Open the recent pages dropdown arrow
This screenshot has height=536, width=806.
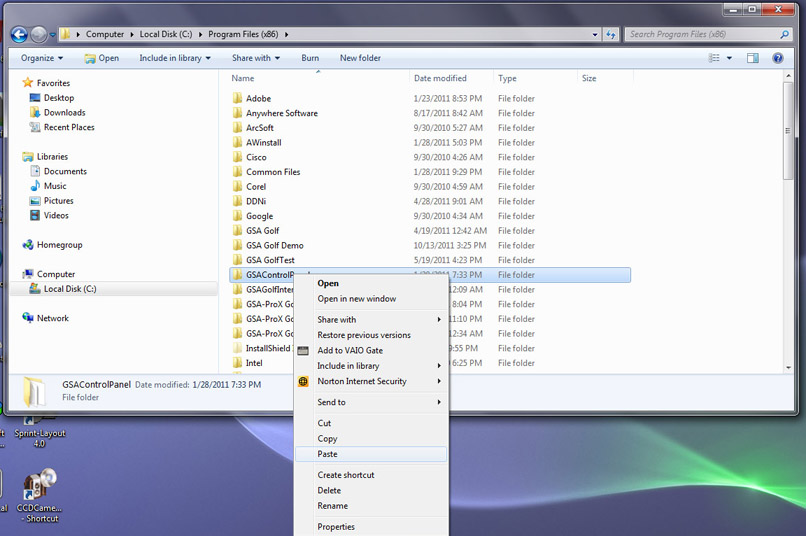[x=52, y=35]
